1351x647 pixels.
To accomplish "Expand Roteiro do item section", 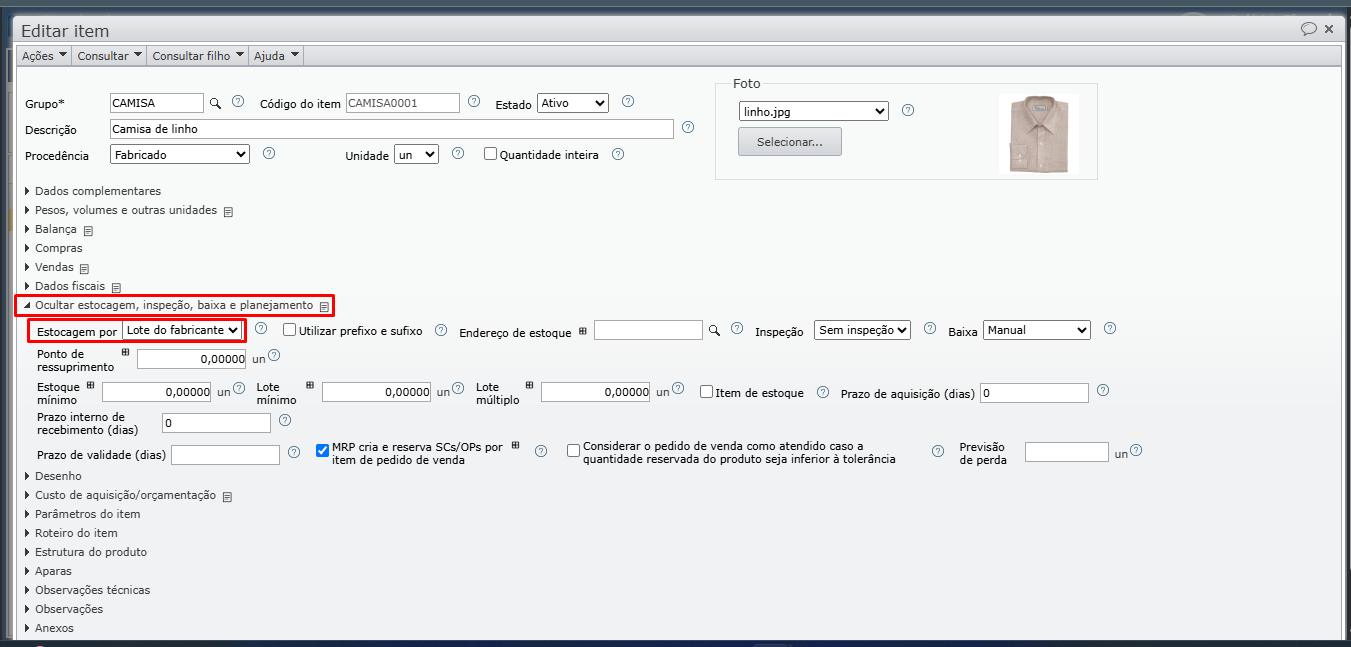I will click(x=71, y=533).
